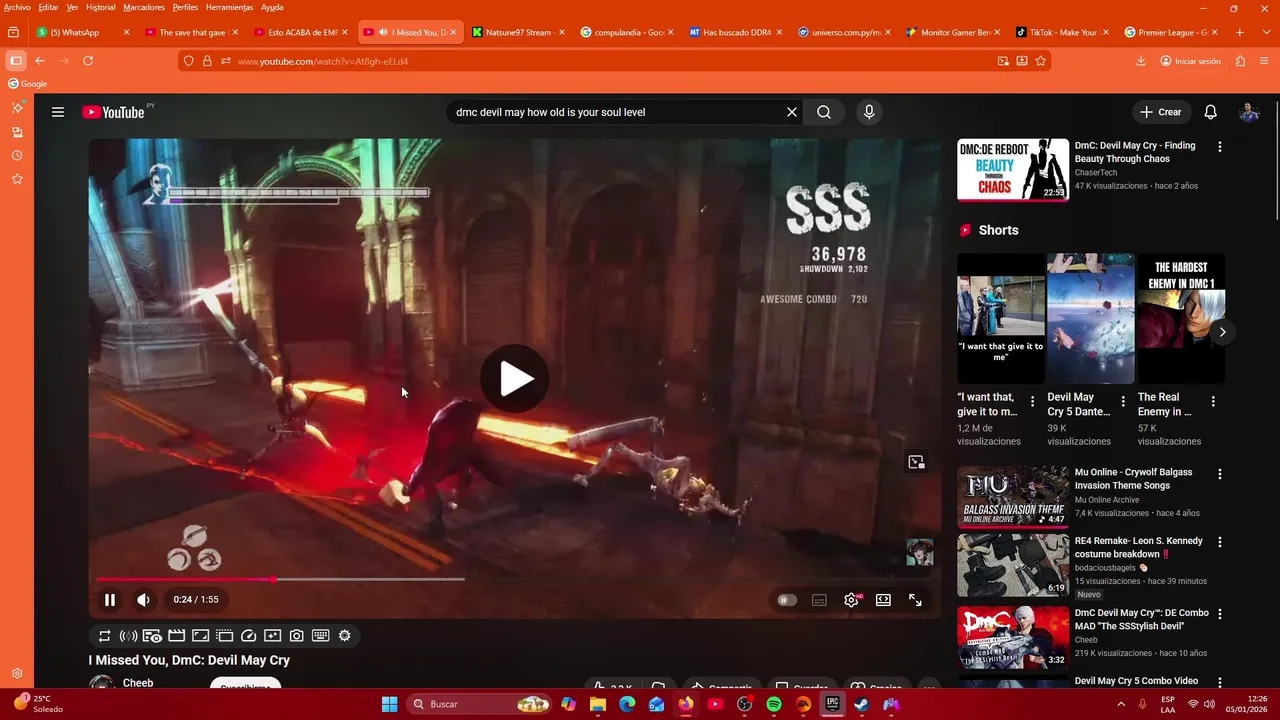This screenshot has height=720, width=1280.
Task: Open history clock icon in sidebar
Action: (17, 156)
